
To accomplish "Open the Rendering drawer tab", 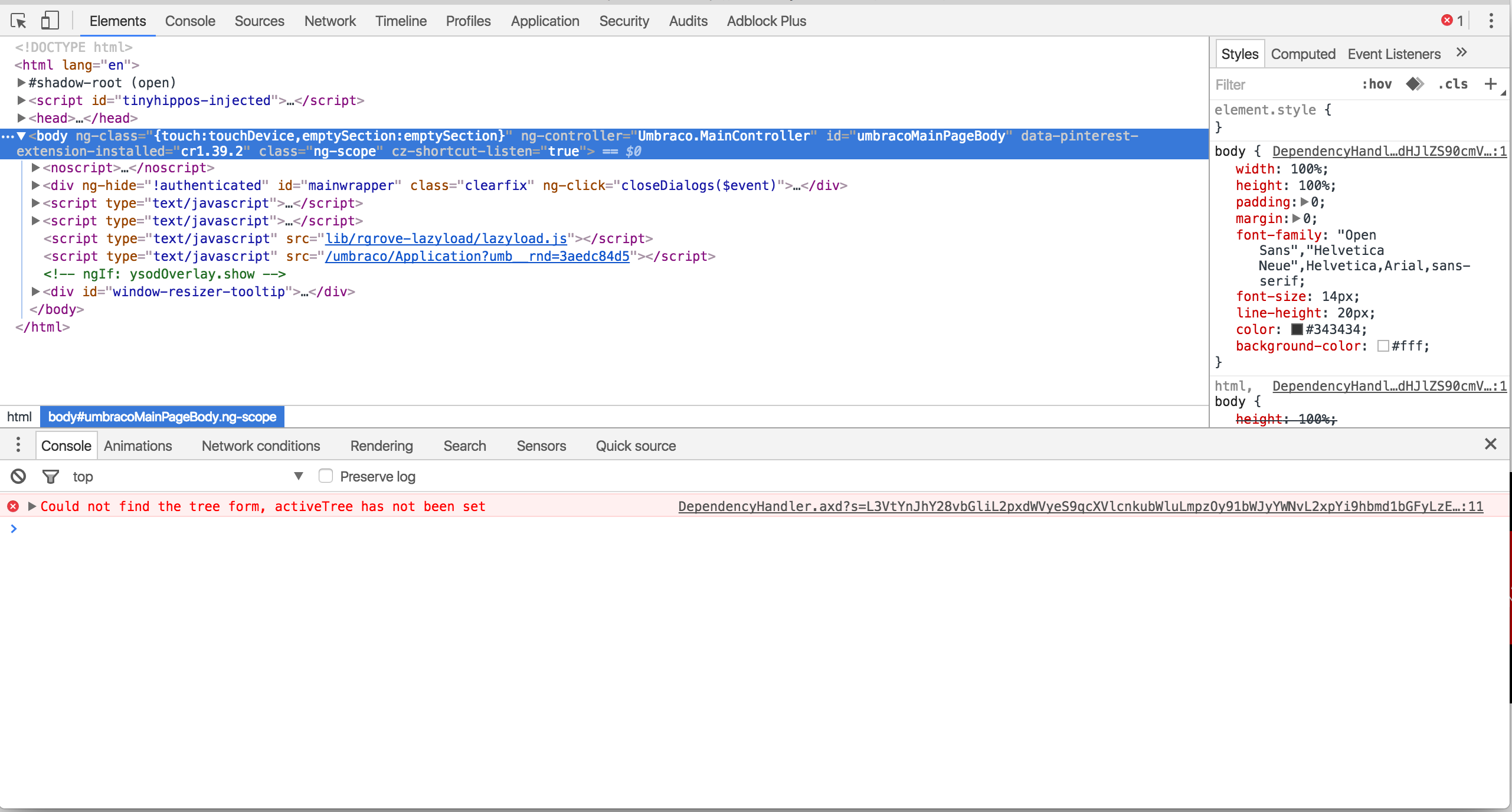I will pyautogui.click(x=381, y=446).
